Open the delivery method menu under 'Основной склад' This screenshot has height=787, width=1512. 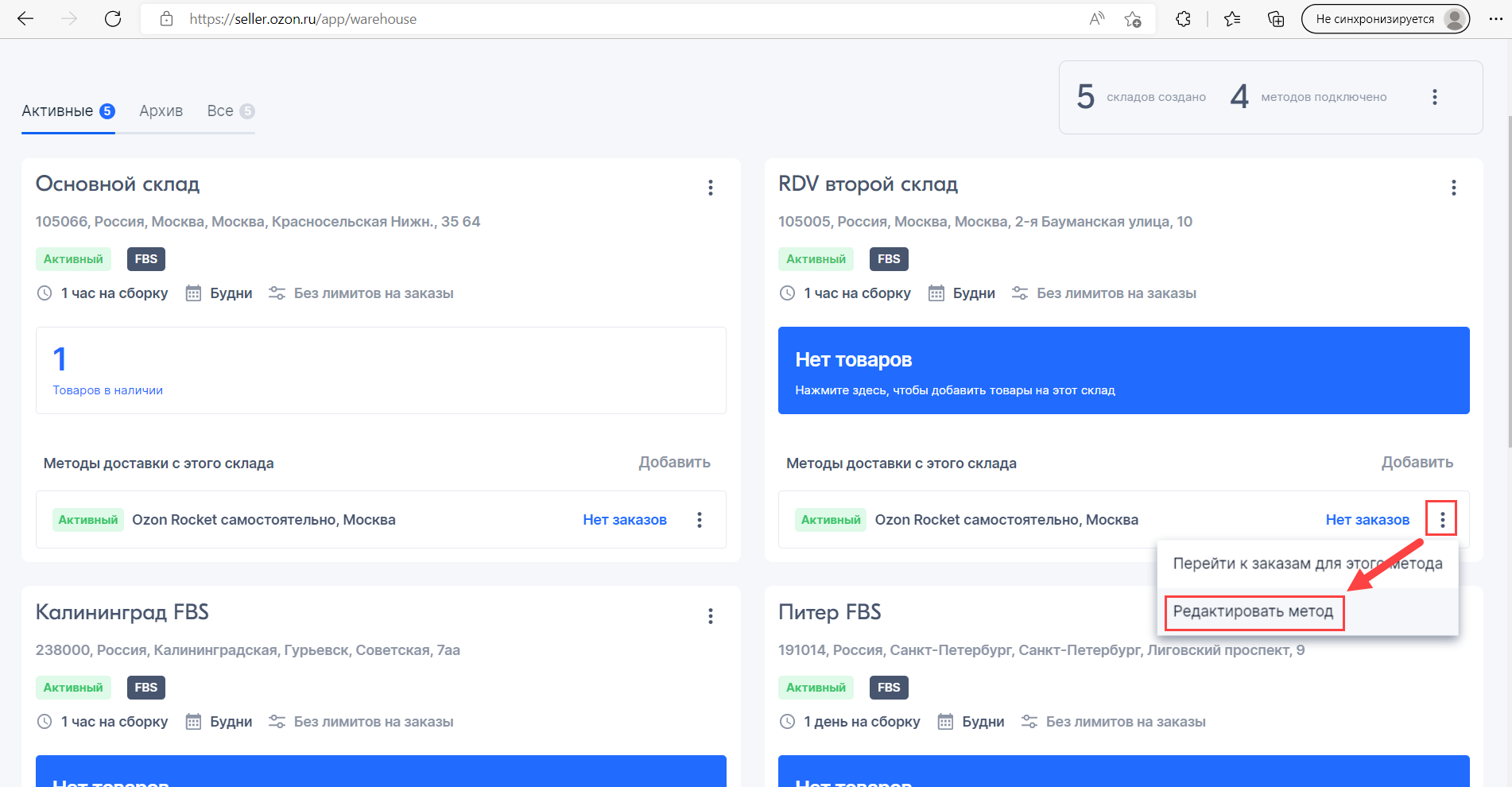(x=700, y=520)
